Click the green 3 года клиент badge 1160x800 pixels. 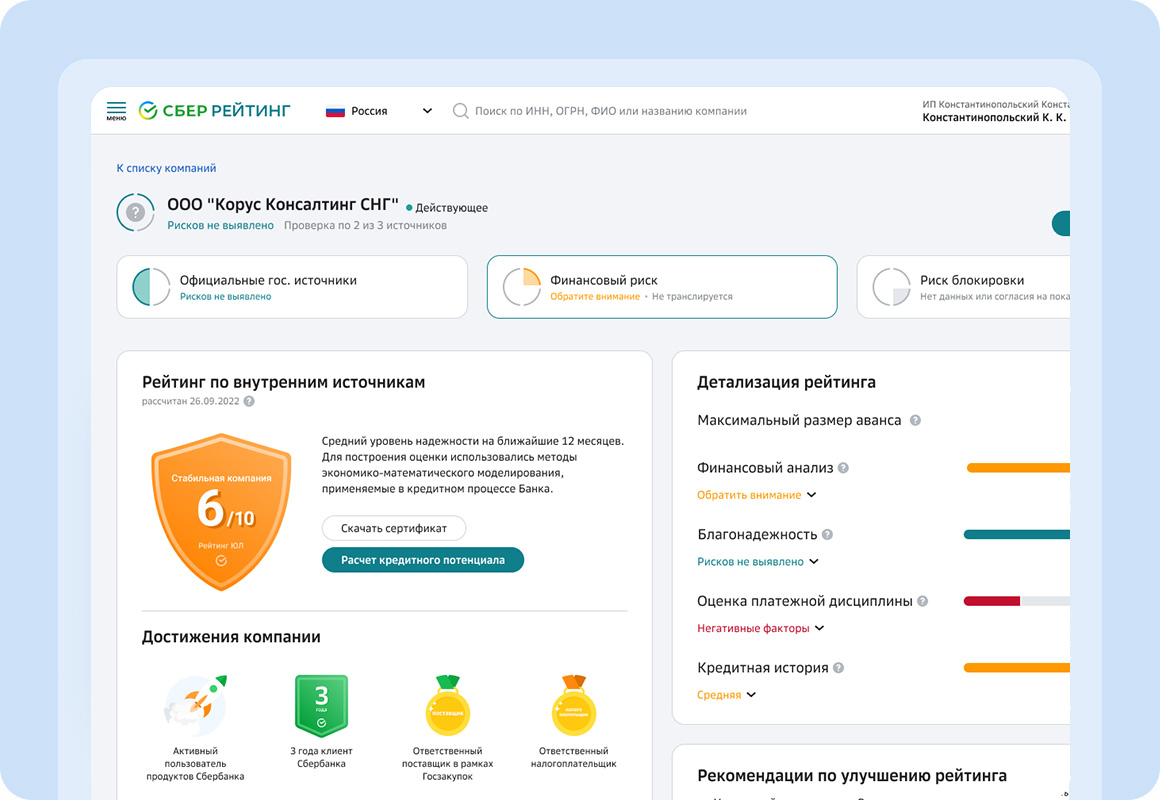pos(321,705)
